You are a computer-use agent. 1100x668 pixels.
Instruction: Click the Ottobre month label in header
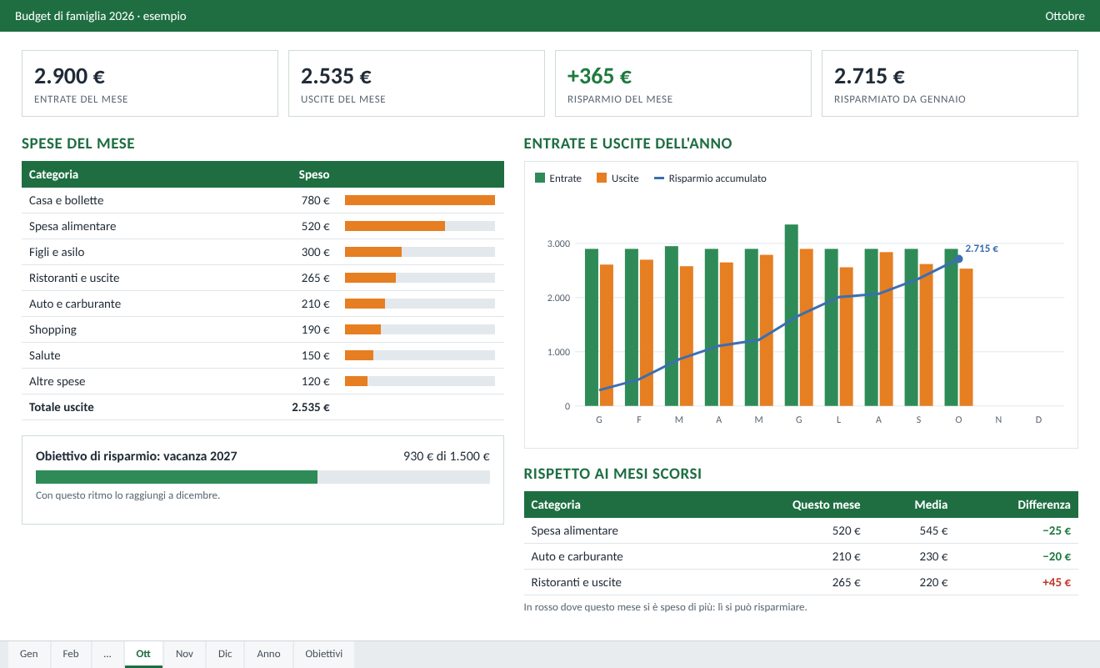click(x=1064, y=15)
